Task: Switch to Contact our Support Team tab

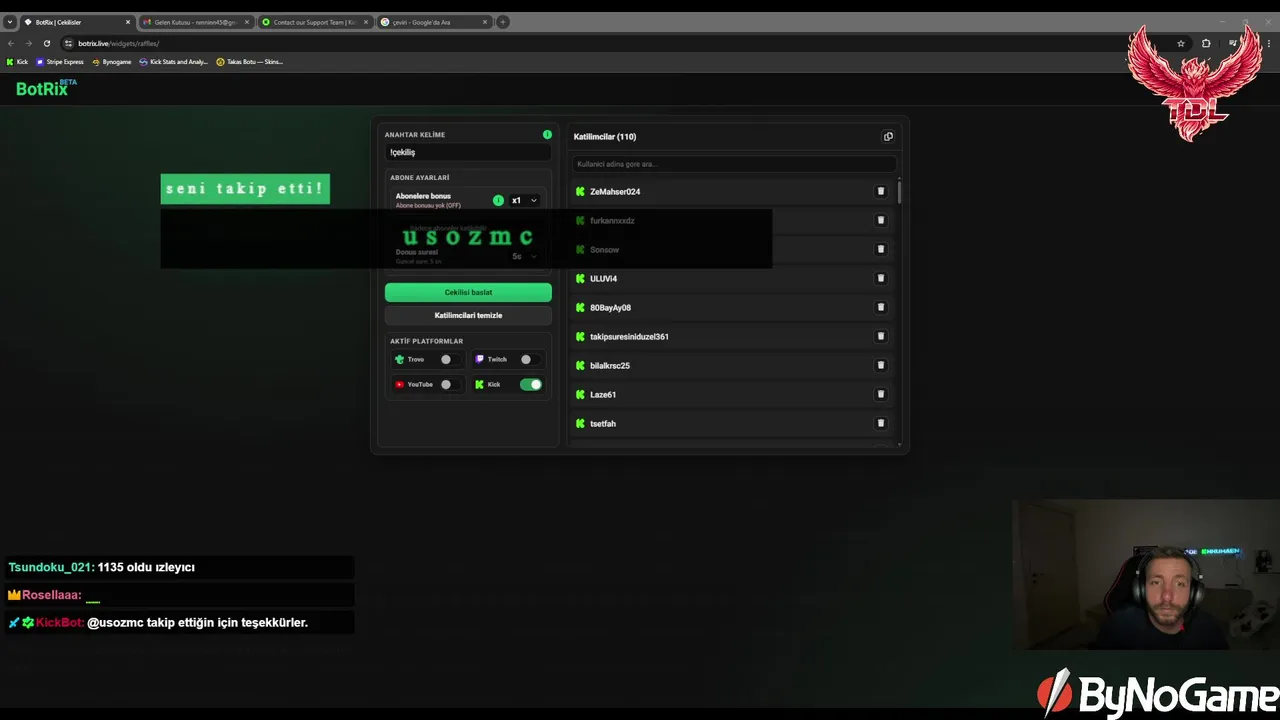Action: pyautogui.click(x=314, y=22)
